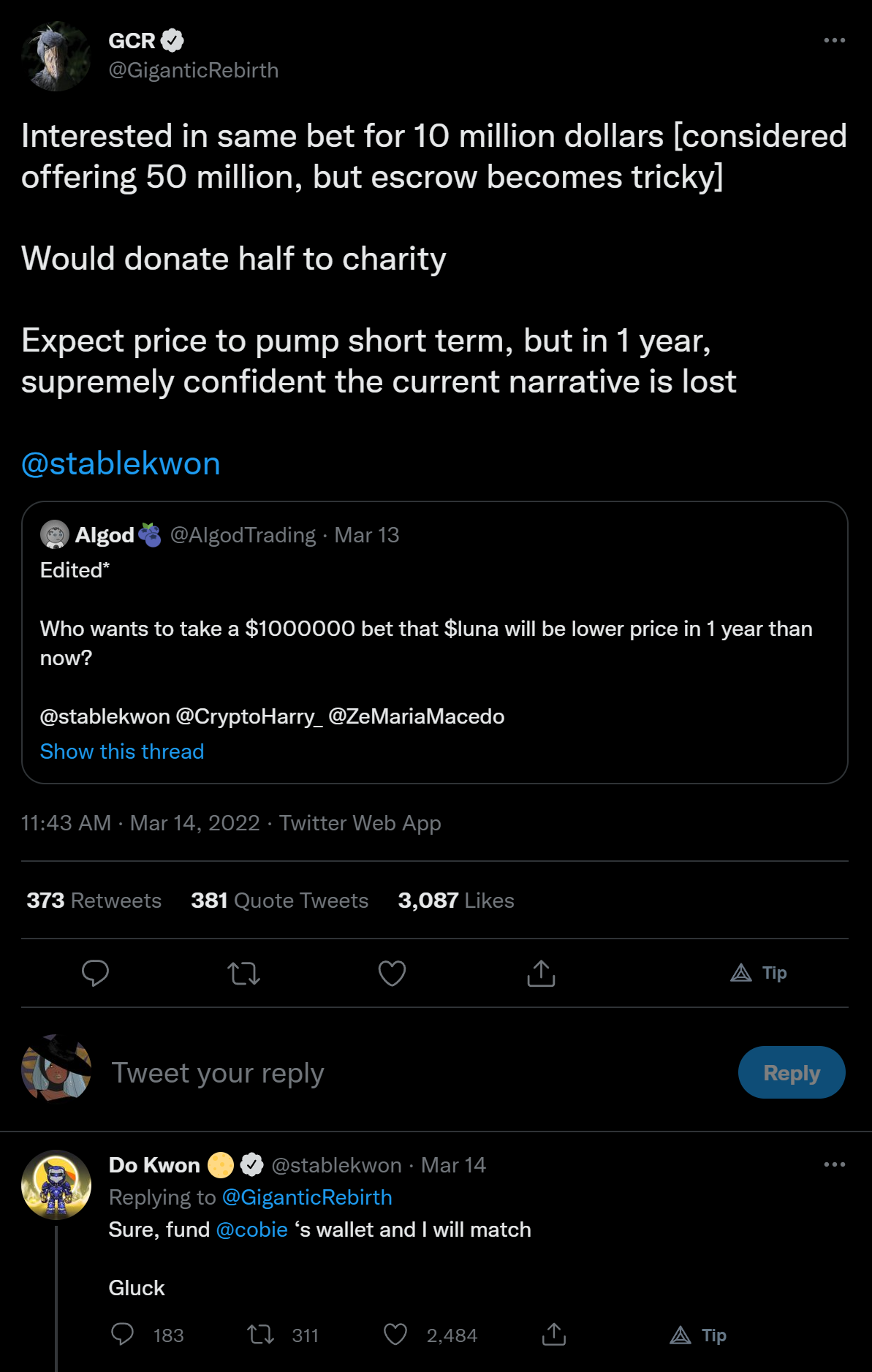Retweet GCR's main tweet
Viewport: 872px width, 1372px height.
coord(243,973)
